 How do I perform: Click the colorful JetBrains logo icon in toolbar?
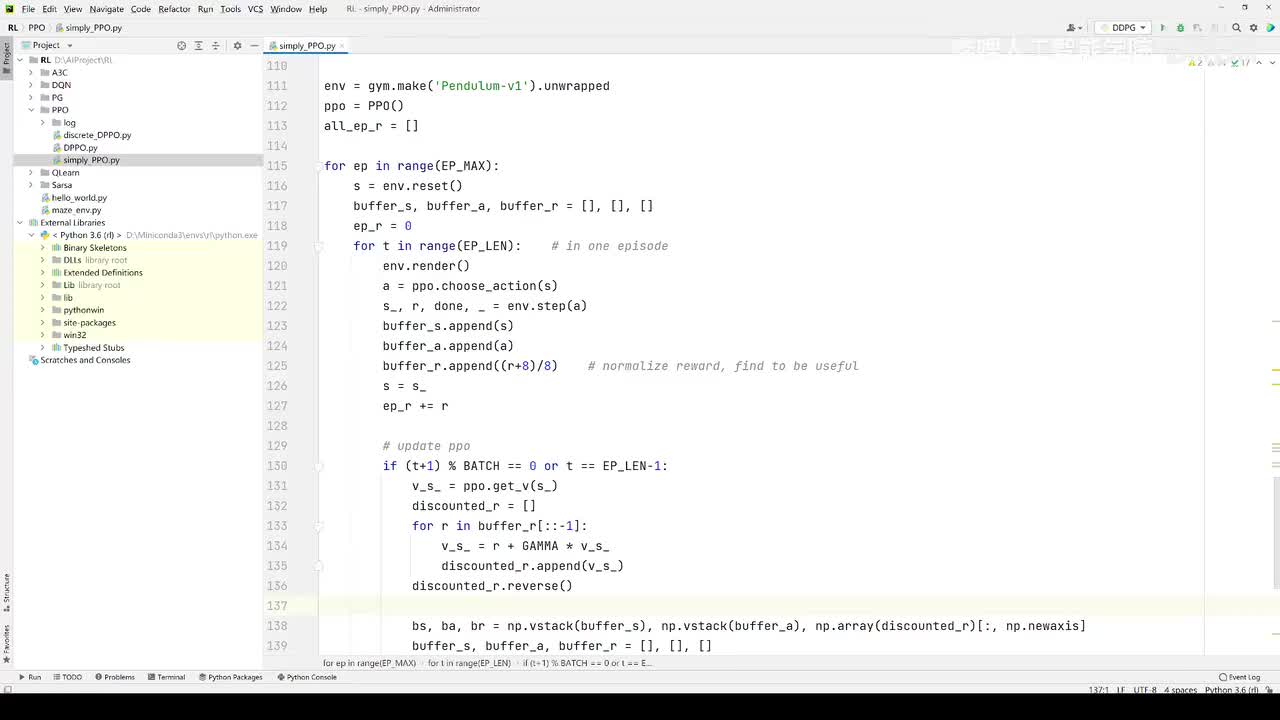[x=1270, y=28]
